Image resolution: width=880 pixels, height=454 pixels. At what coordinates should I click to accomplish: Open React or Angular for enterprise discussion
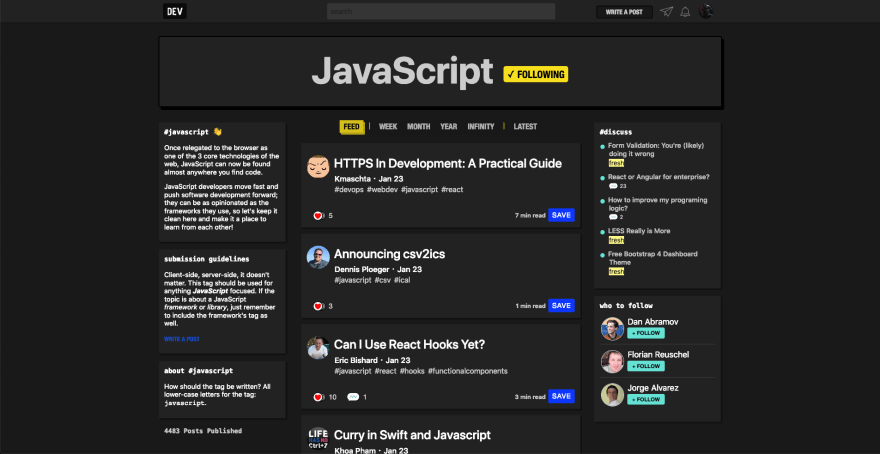[659, 177]
